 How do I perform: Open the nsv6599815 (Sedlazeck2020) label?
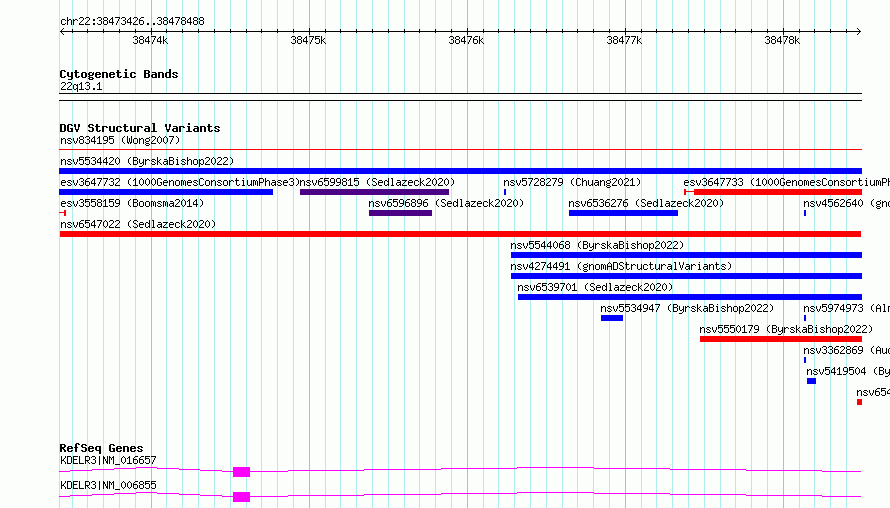[377, 182]
